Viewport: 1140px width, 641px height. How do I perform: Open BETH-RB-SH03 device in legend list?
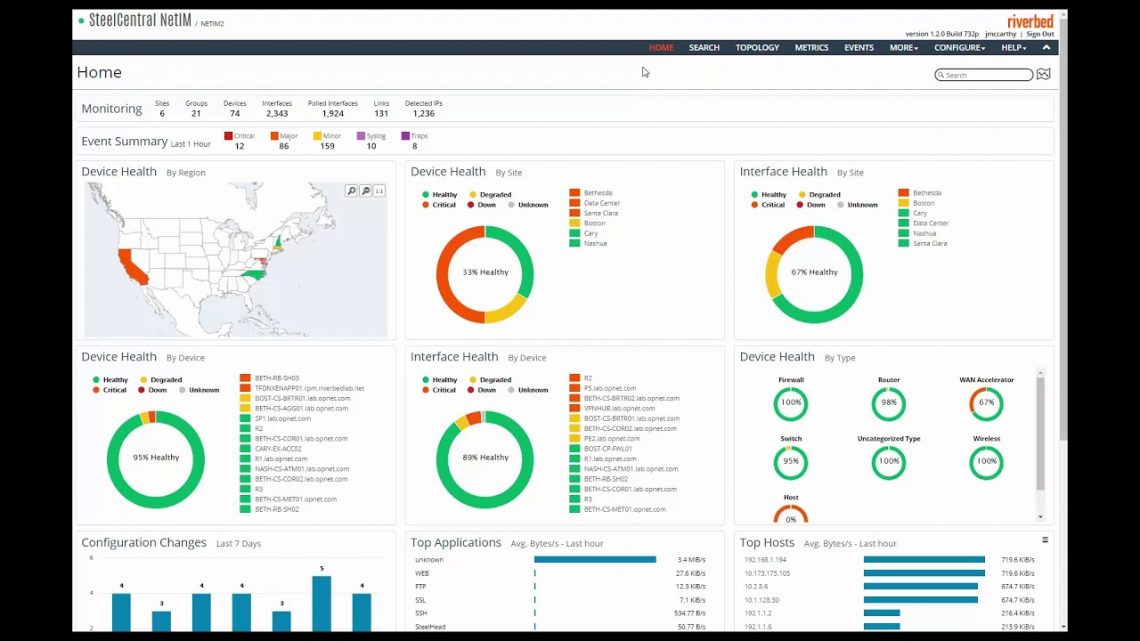(276, 378)
